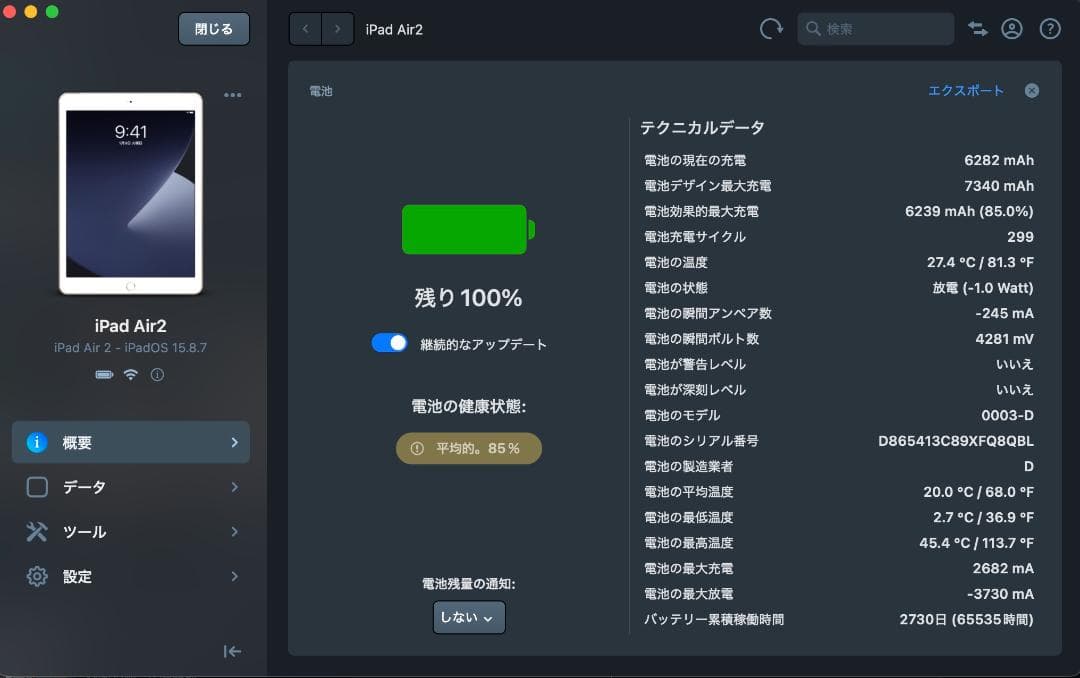This screenshot has width=1080, height=678.
Task: Click the エクスポート link
Action: tap(966, 91)
